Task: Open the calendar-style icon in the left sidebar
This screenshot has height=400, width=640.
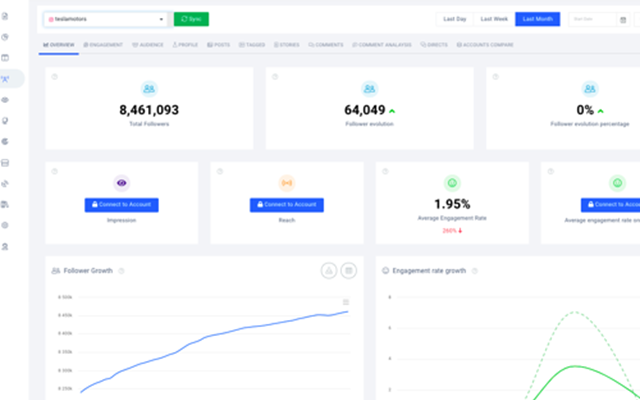Action: 5,58
